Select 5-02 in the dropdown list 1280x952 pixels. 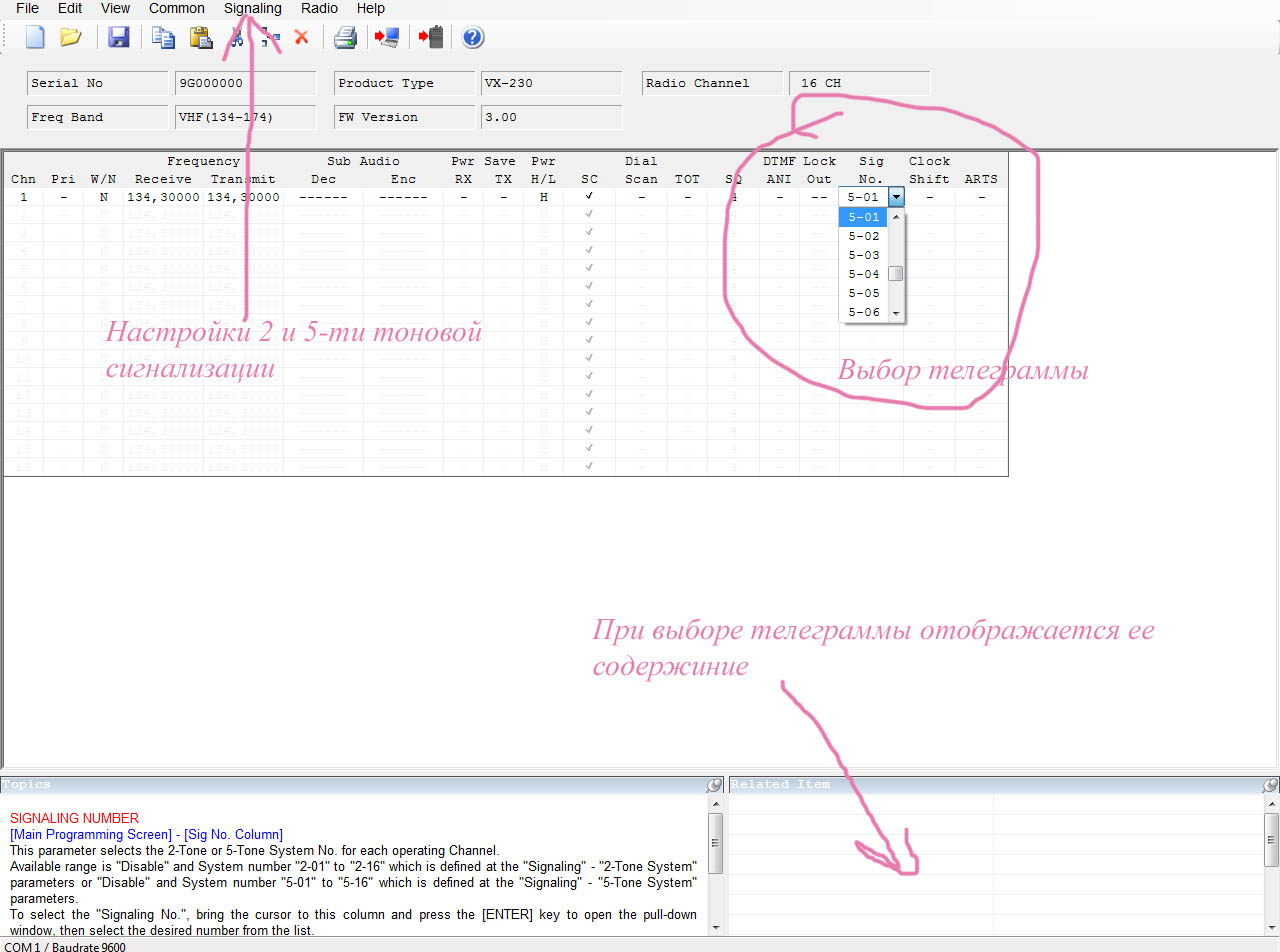click(864, 236)
